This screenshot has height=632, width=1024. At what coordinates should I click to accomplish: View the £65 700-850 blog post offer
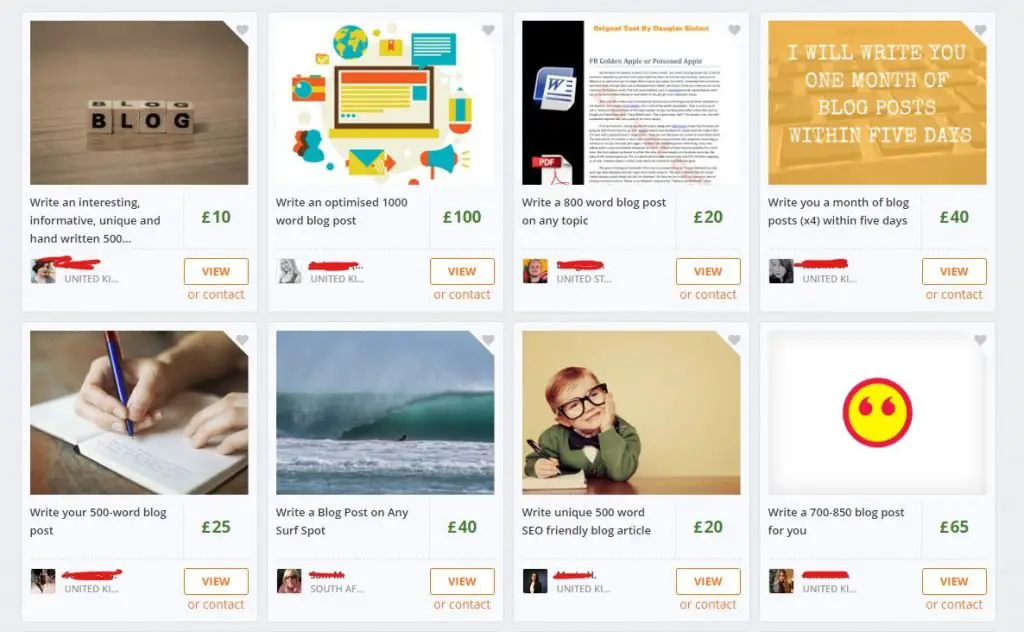pos(954,582)
